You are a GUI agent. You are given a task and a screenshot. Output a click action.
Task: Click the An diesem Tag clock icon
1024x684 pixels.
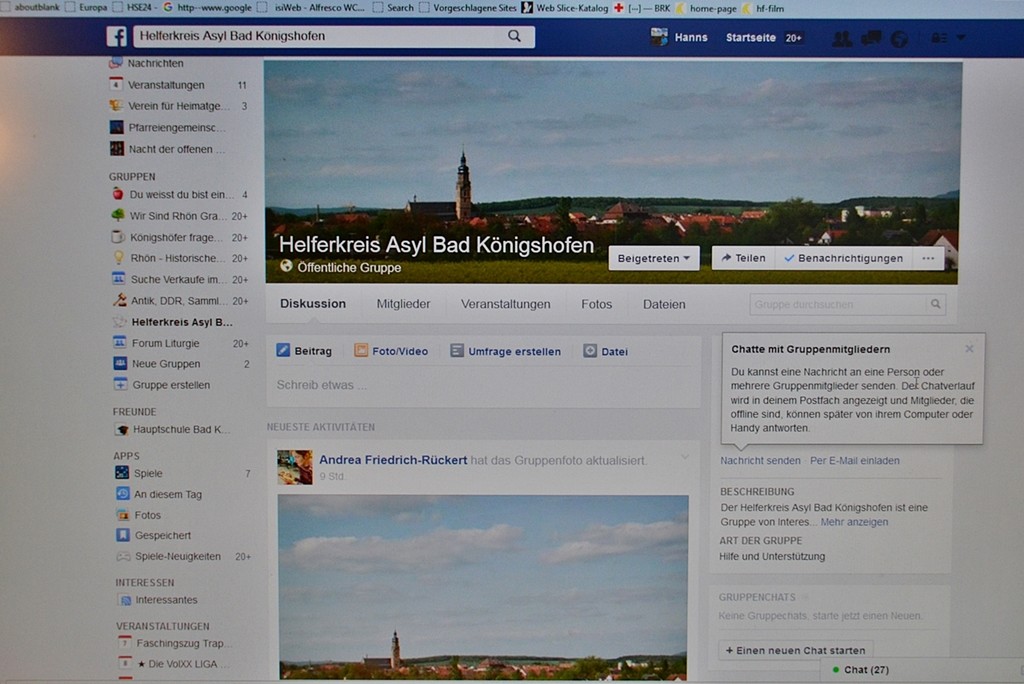coord(123,494)
